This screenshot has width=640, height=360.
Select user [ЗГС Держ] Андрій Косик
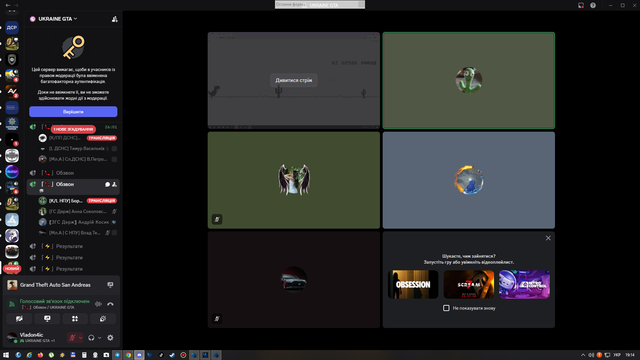pos(78,222)
